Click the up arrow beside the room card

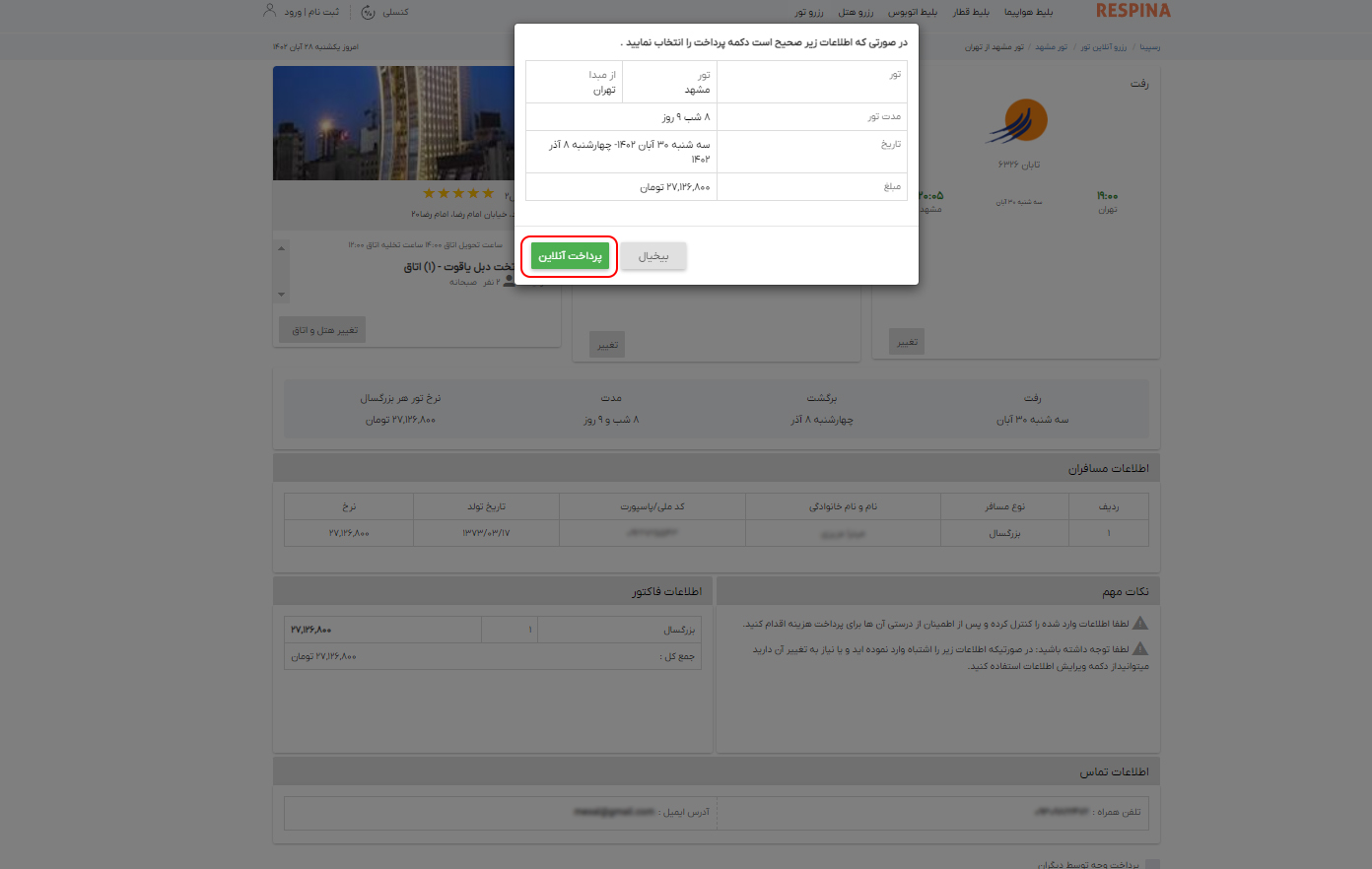tap(281, 249)
